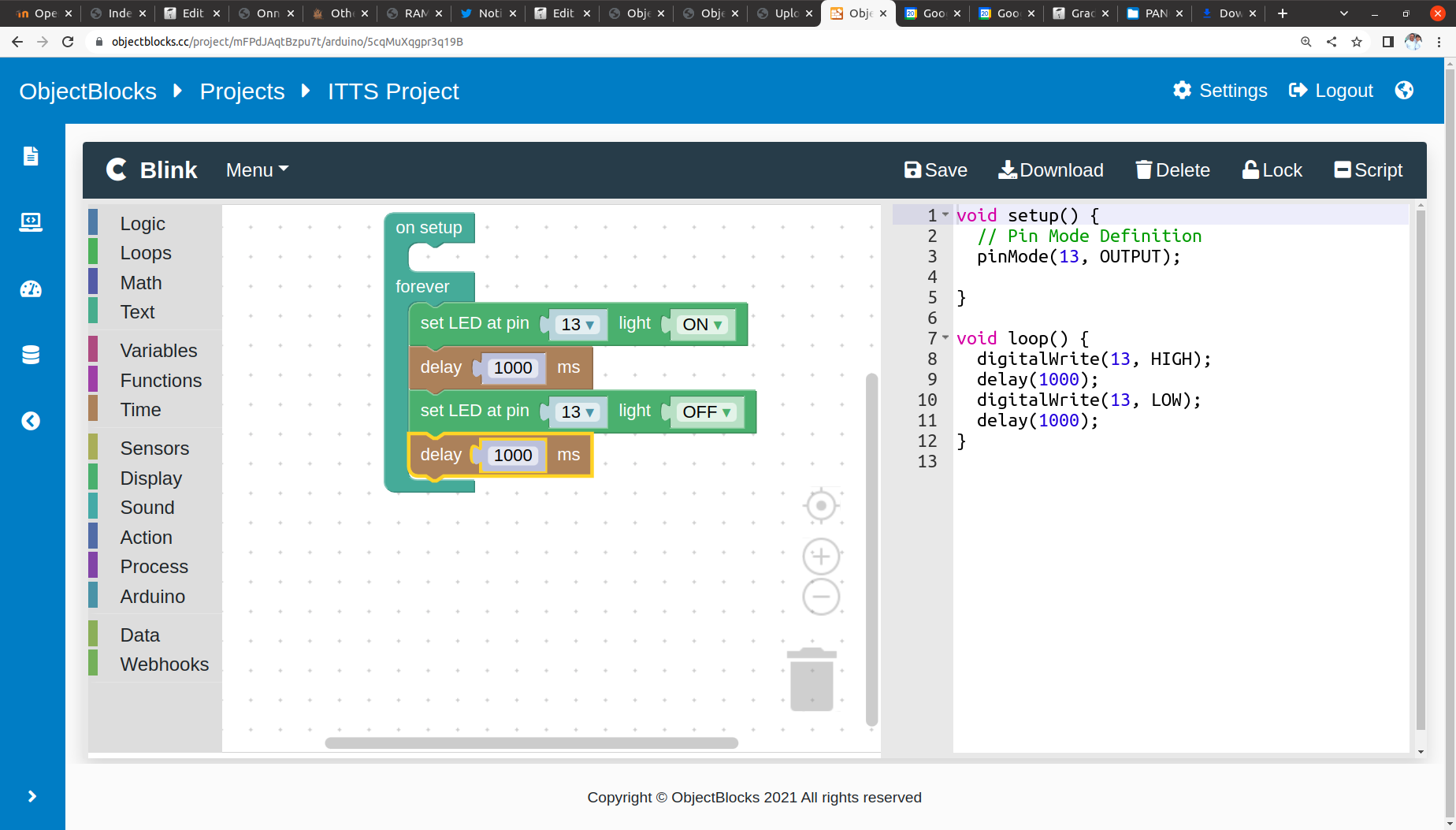1456x830 pixels.
Task: Zoom in on the block workspace
Action: tap(821, 556)
